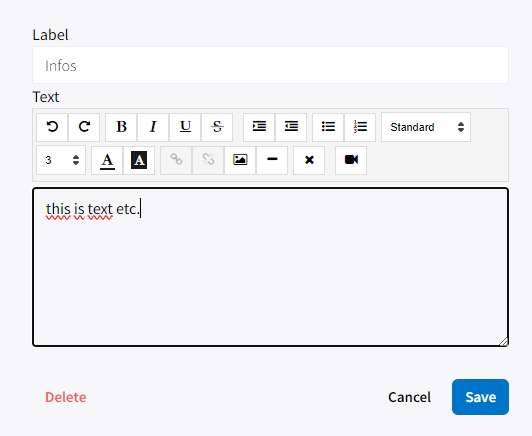Click the redo arrow icon

(84, 127)
